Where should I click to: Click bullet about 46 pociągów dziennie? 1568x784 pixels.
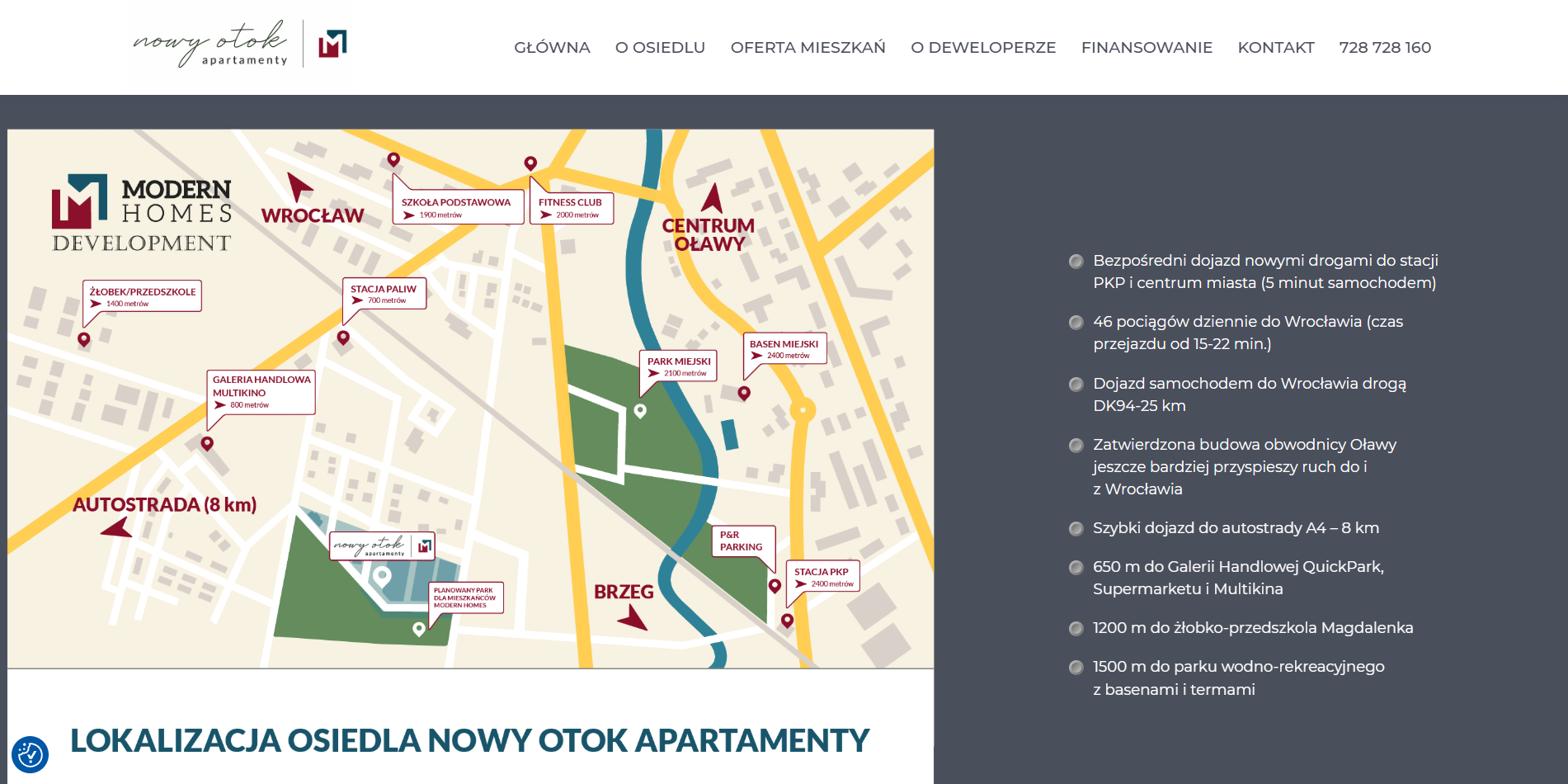(1248, 333)
